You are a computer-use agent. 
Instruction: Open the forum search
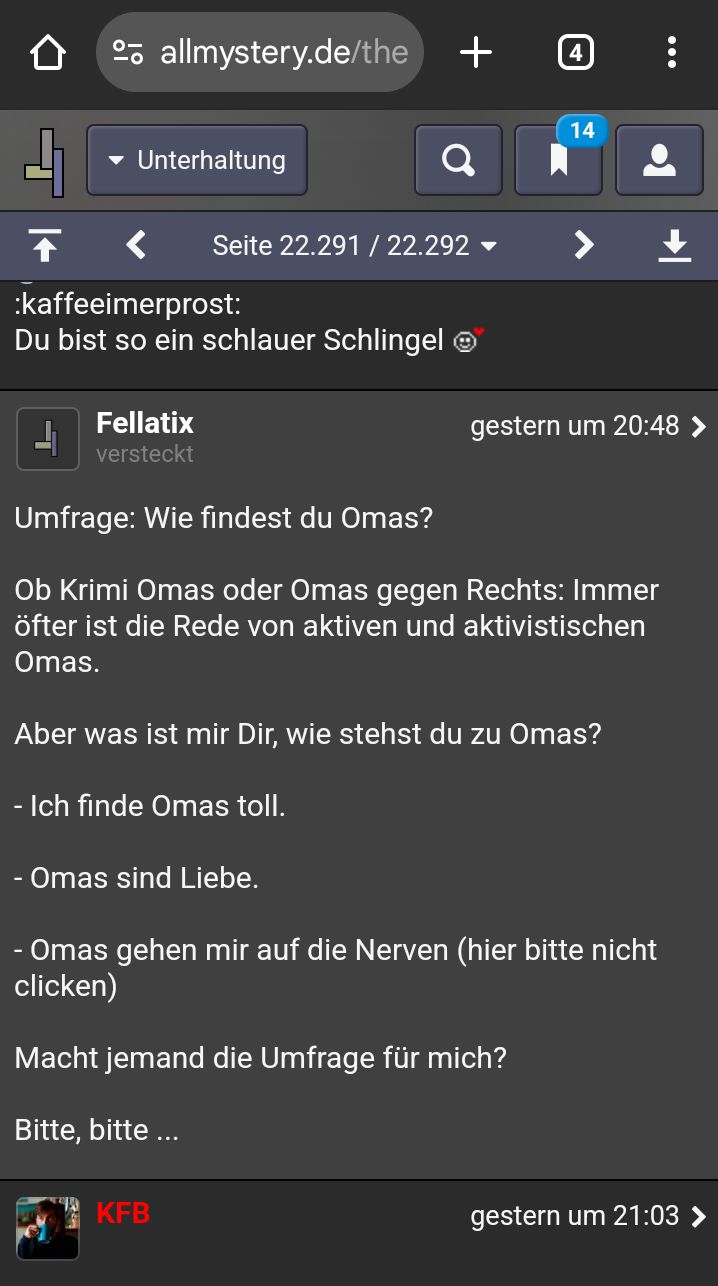(x=458, y=160)
